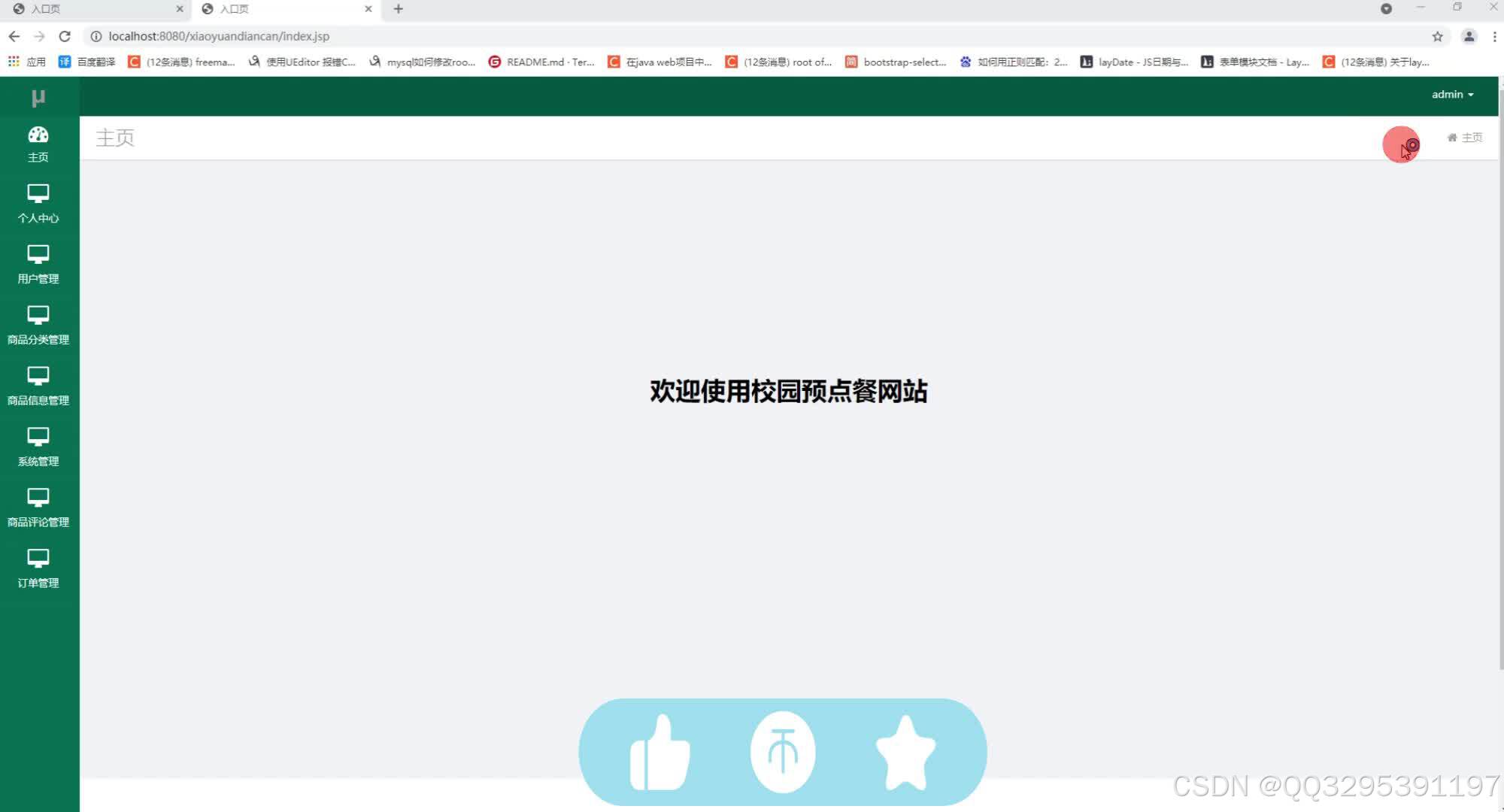Click the logo icon atop the sidebar
This screenshot has height=812, width=1504.
(x=38, y=98)
